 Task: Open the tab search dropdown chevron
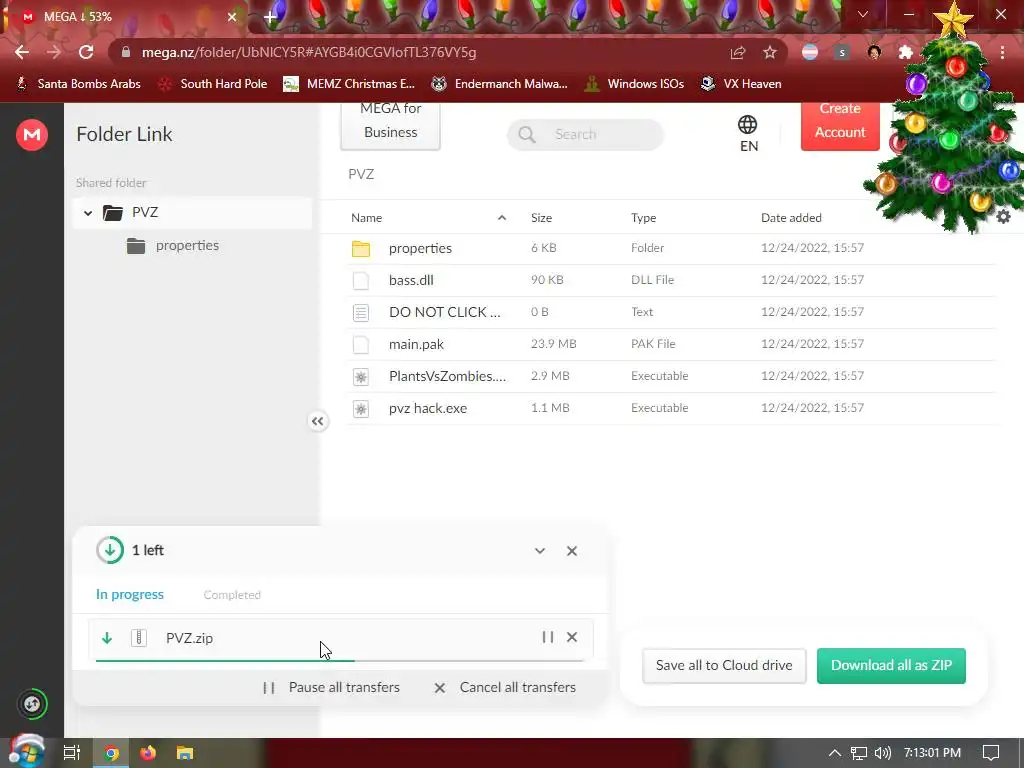click(863, 14)
